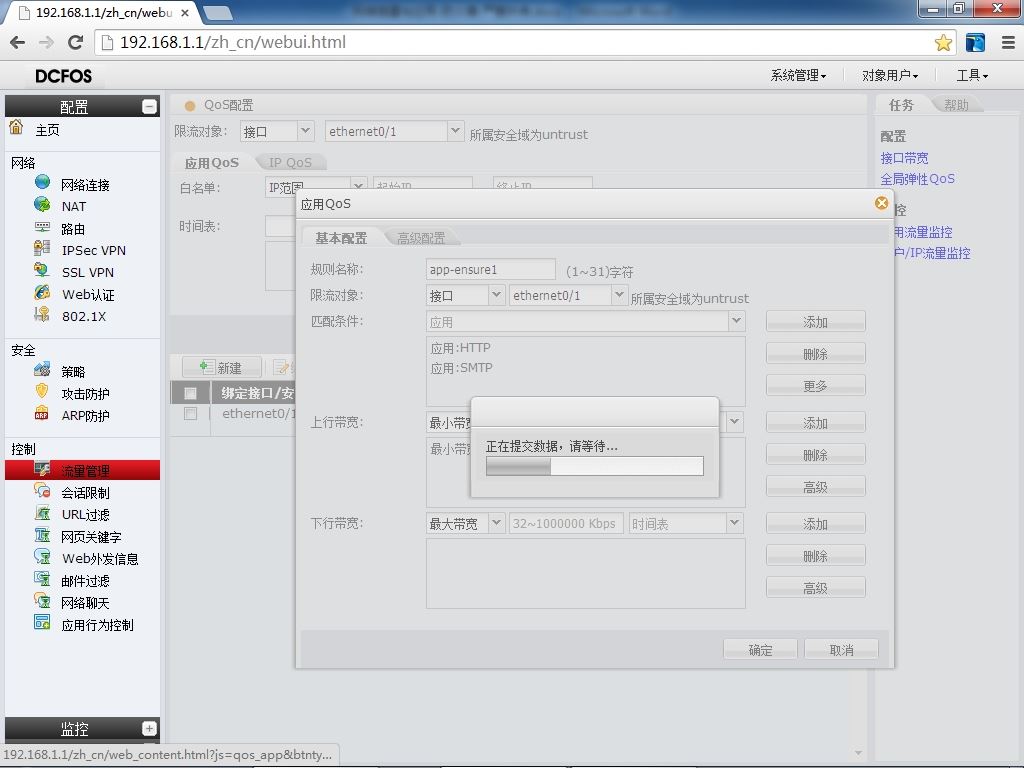Screen dimensions: 1024x768
Task: Click the 32~1000000 Kbps bandwidth field
Action: point(566,523)
